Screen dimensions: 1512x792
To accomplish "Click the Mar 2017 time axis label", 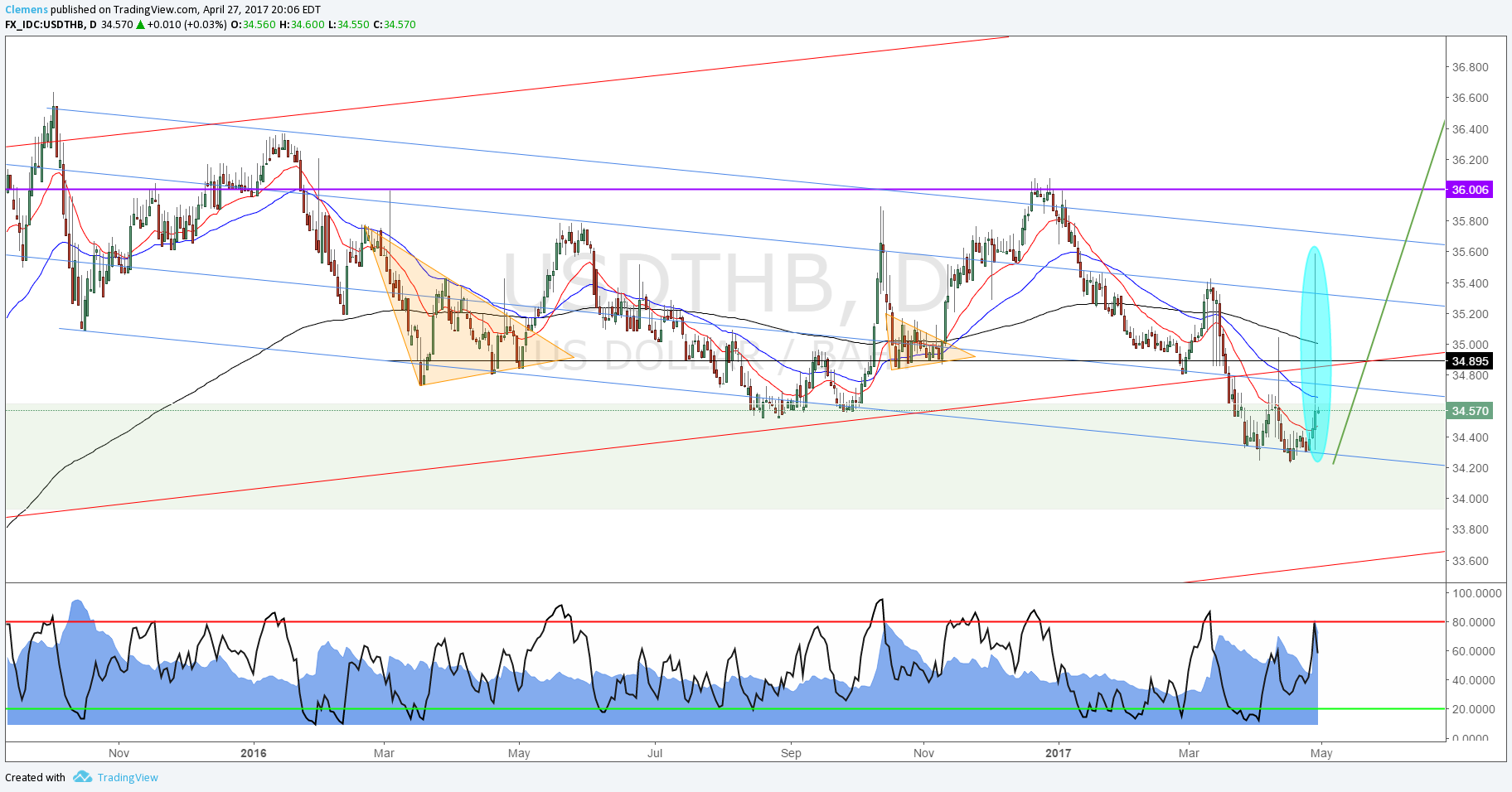I will 1189,753.
